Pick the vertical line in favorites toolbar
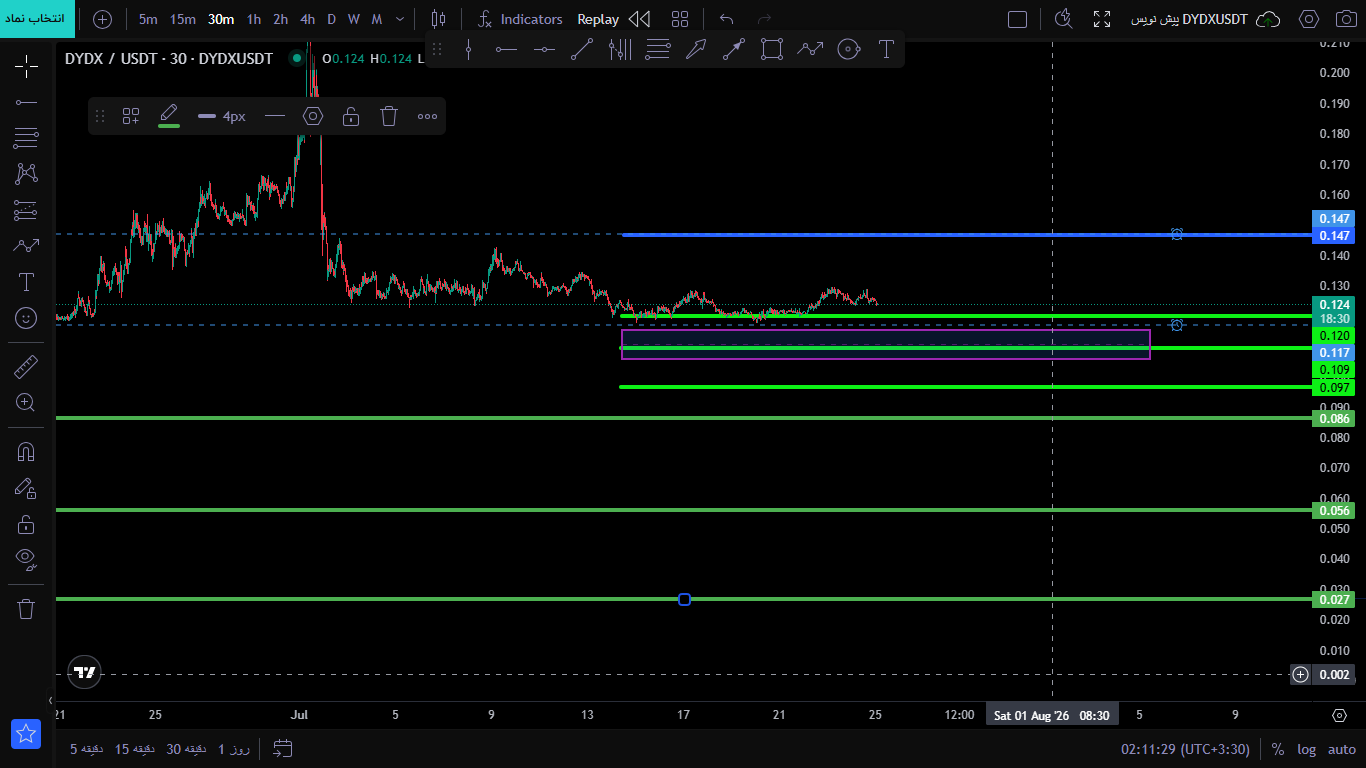Viewport: 1366px width, 768px height. (468, 49)
